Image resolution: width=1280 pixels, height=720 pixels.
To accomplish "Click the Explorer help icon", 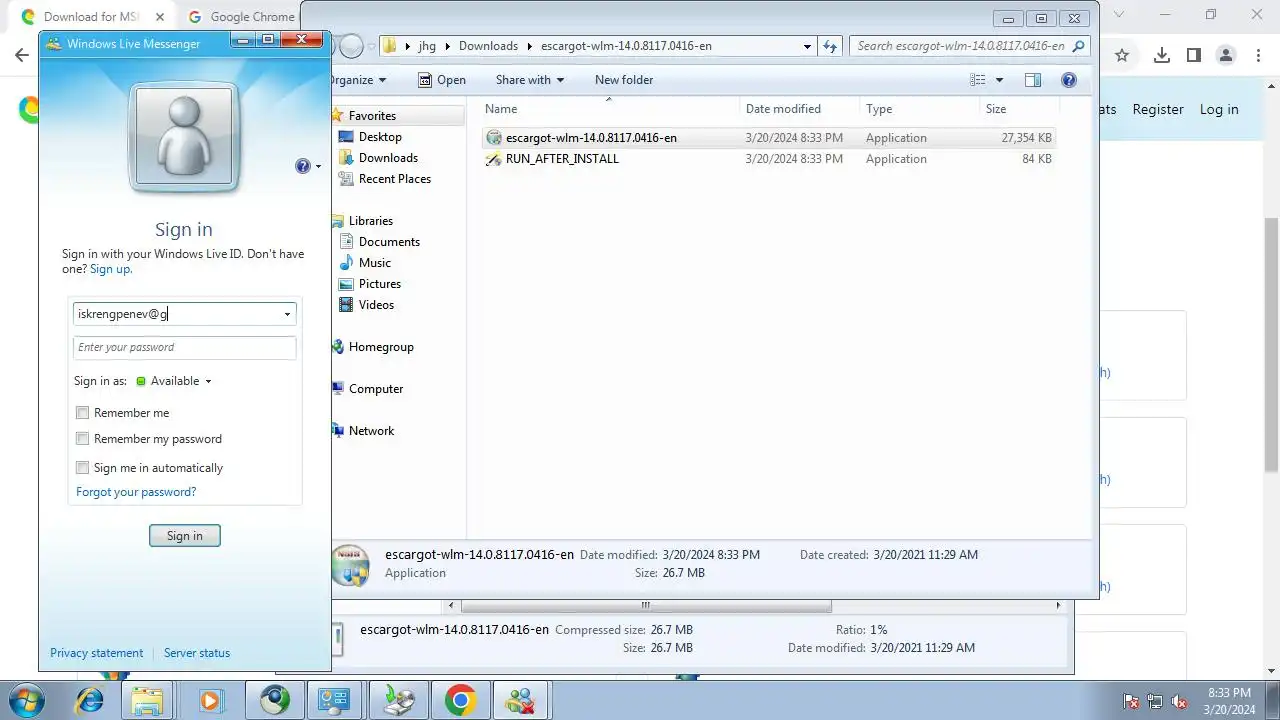I will [x=1068, y=80].
